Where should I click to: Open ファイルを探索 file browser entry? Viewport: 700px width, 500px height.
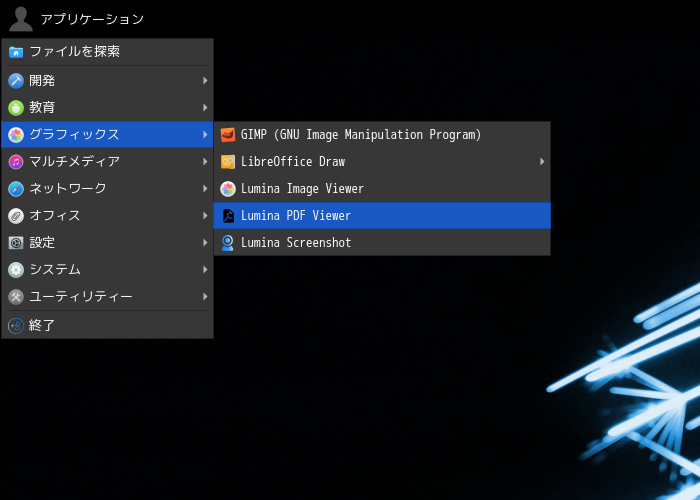tap(108, 52)
